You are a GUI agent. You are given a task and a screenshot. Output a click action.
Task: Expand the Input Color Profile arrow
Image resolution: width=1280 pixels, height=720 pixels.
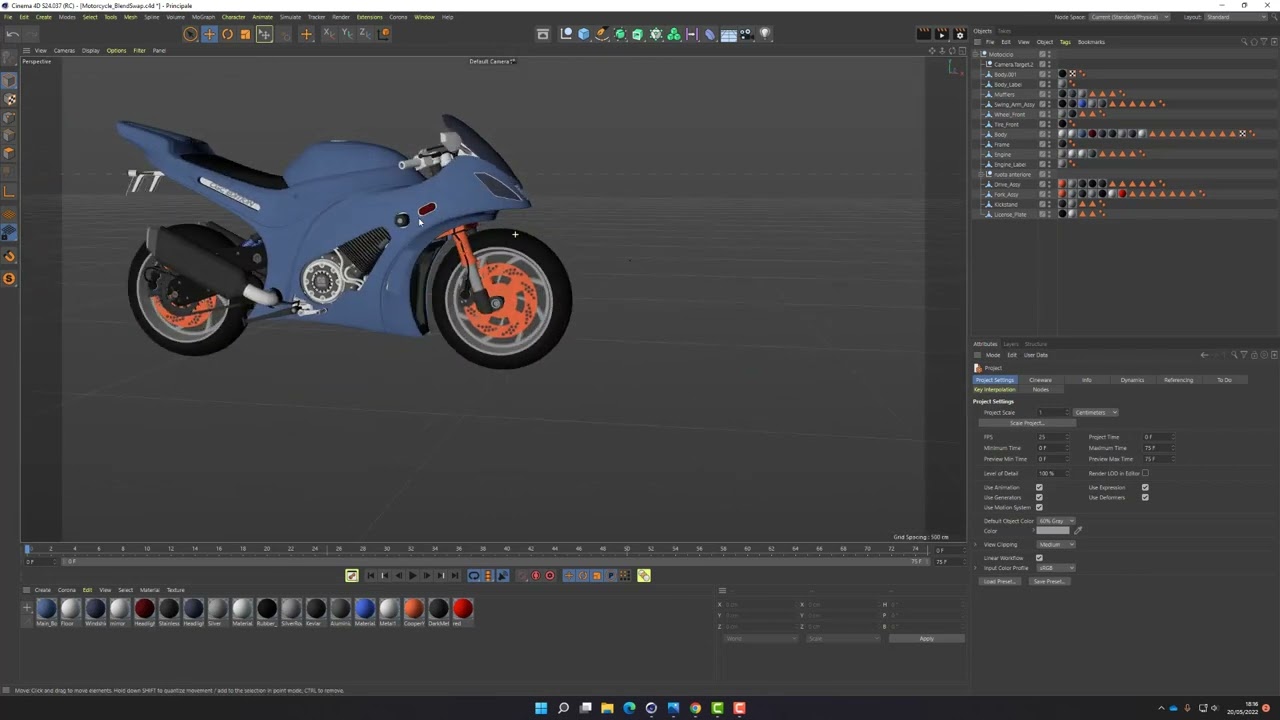[x=976, y=568]
